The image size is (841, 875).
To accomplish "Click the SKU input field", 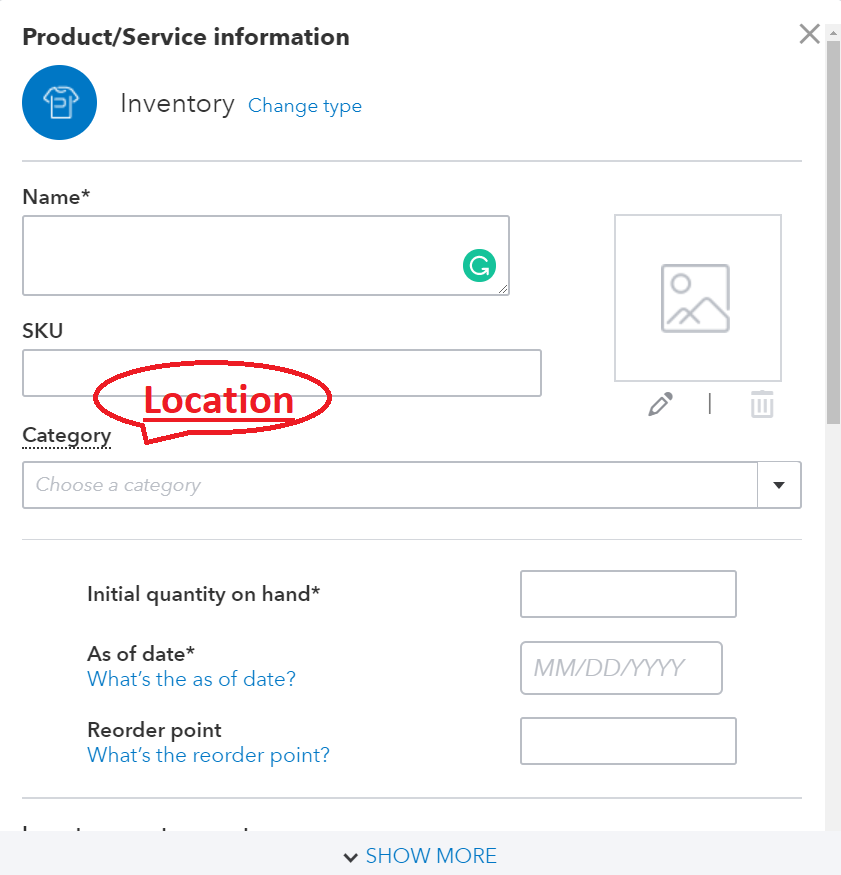I will click(281, 372).
